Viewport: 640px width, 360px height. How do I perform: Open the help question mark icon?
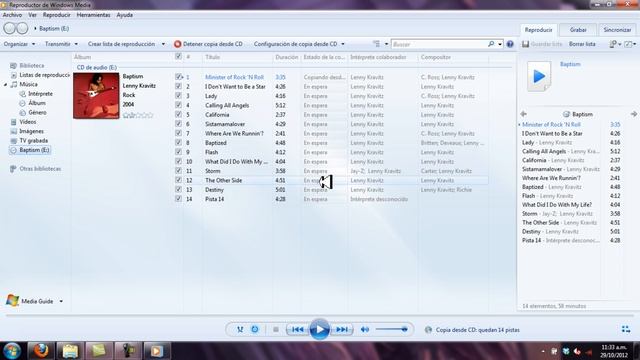[x=510, y=44]
